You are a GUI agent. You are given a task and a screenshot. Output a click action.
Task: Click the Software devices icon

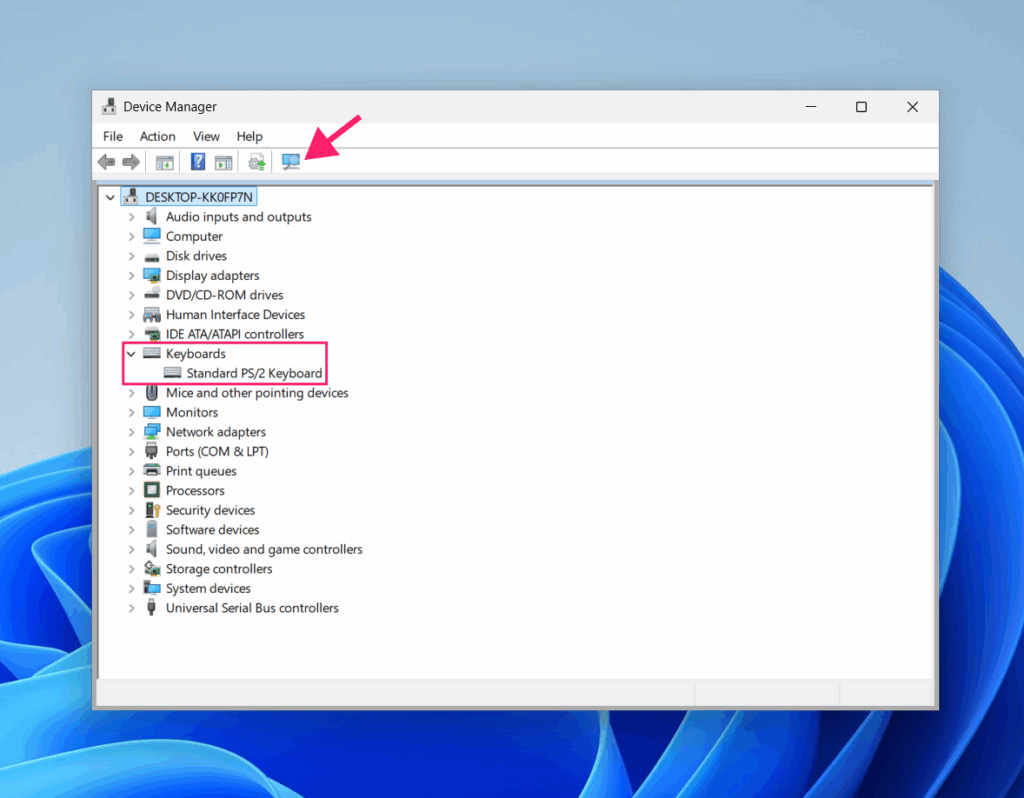152,529
